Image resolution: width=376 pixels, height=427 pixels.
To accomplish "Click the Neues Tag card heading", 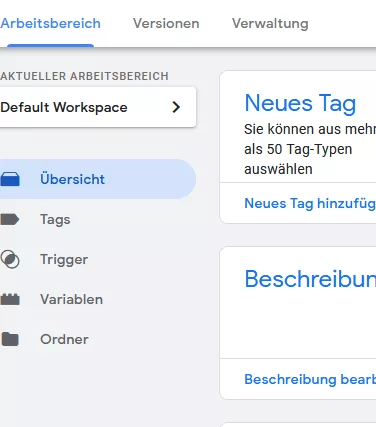I will (300, 103).
